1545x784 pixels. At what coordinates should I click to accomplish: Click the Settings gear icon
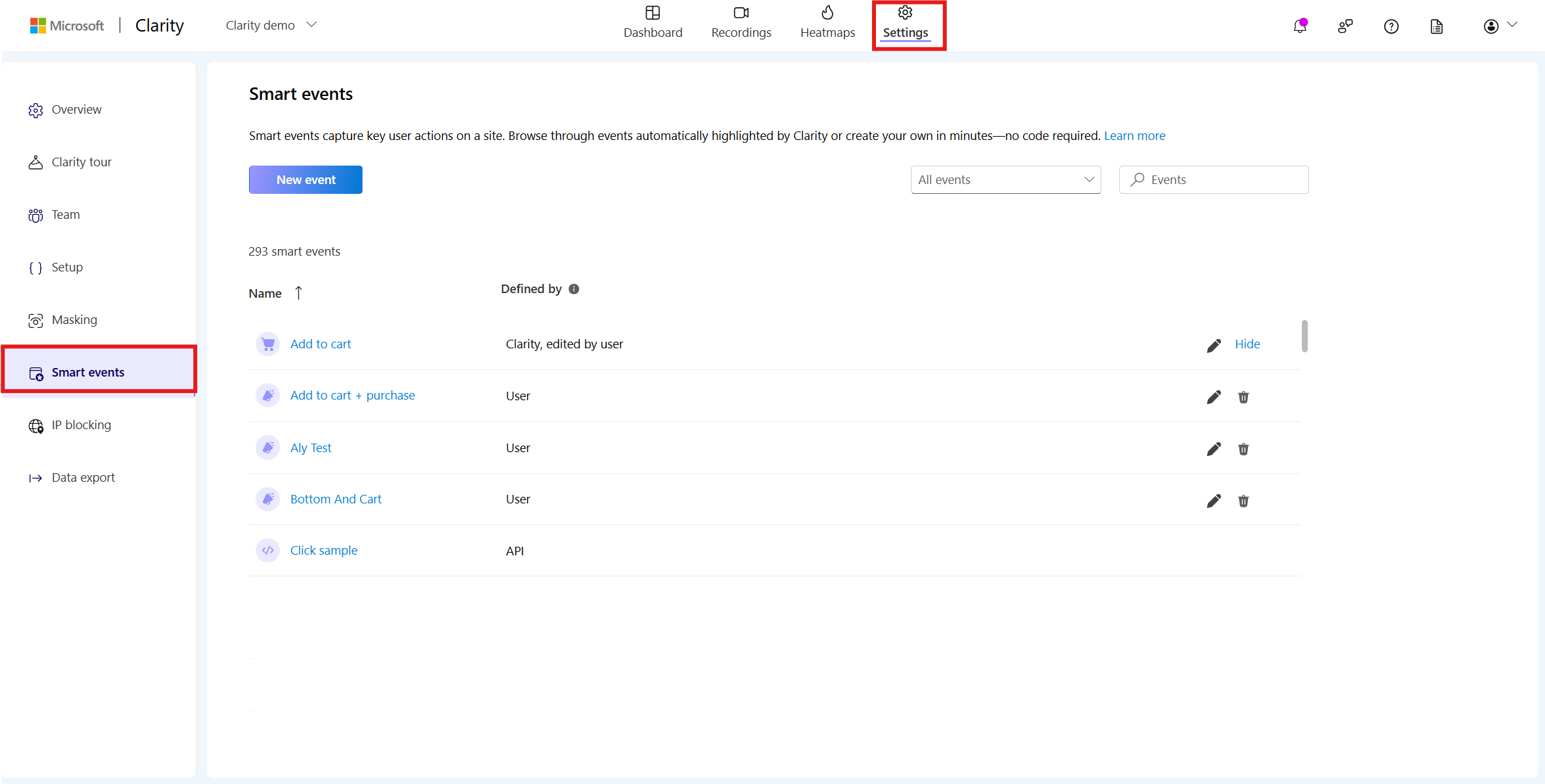click(905, 14)
